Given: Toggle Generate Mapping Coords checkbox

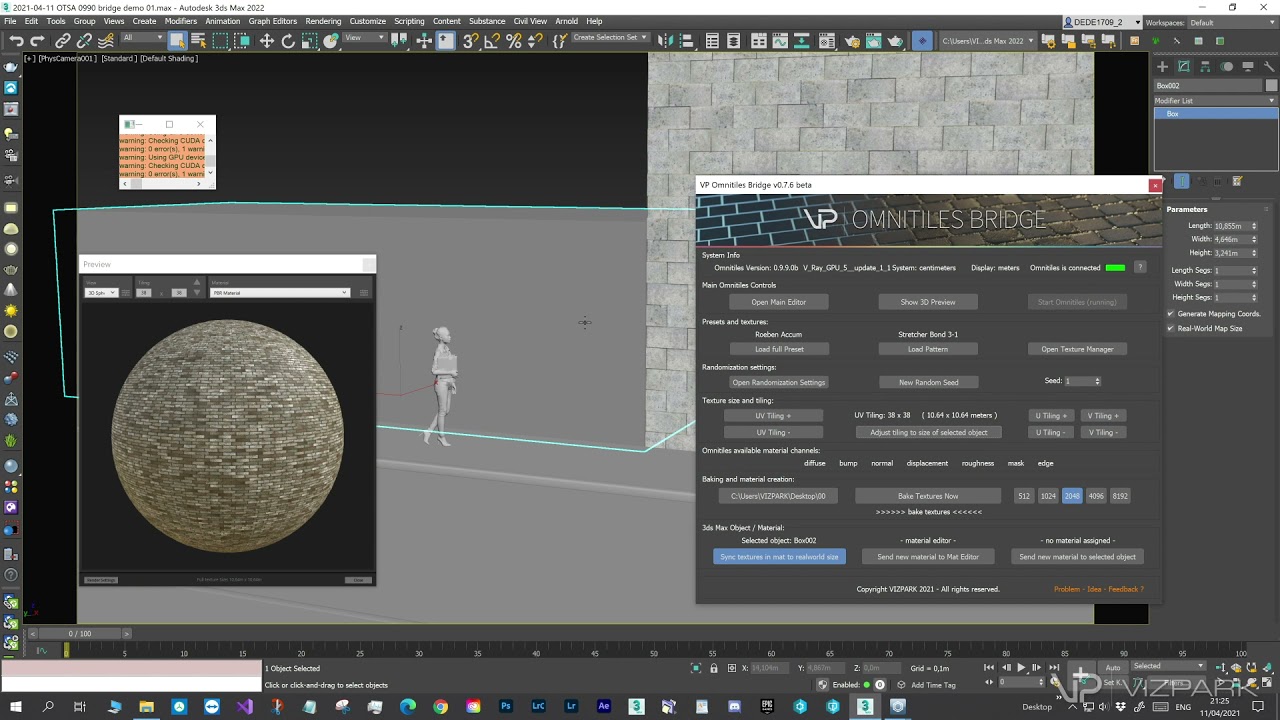Looking at the screenshot, I should point(1170,314).
